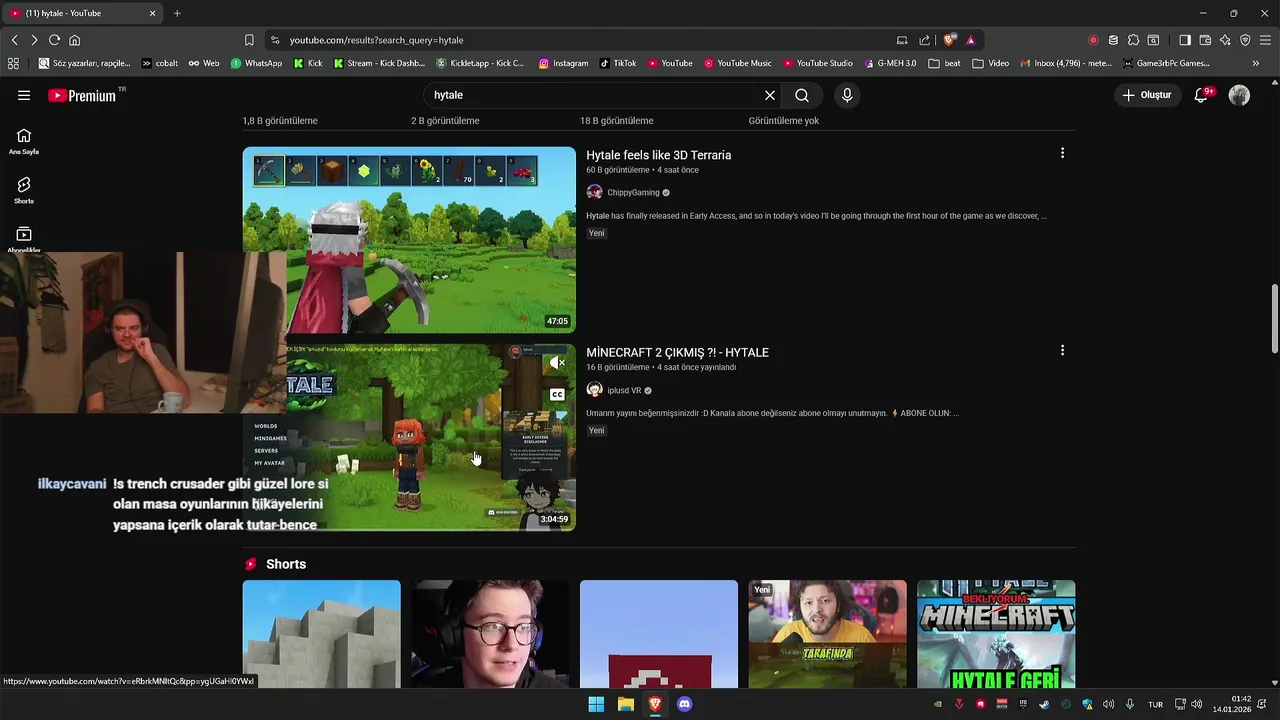Screen dimensions: 1280x720
Task: Open the short with glasses-wearing streamer
Action: 490,634
